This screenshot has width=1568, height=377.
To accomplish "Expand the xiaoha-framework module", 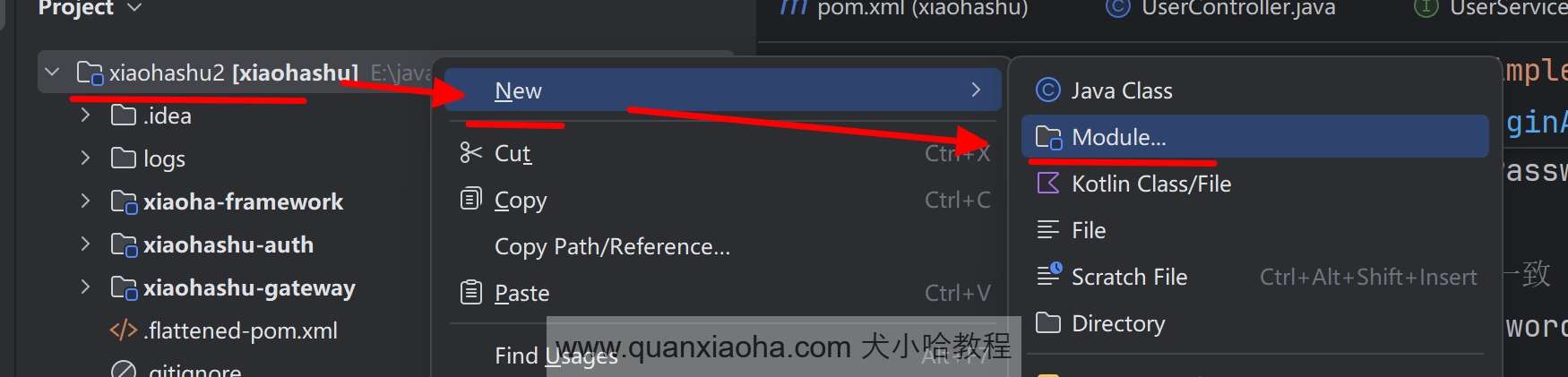I will [85, 201].
